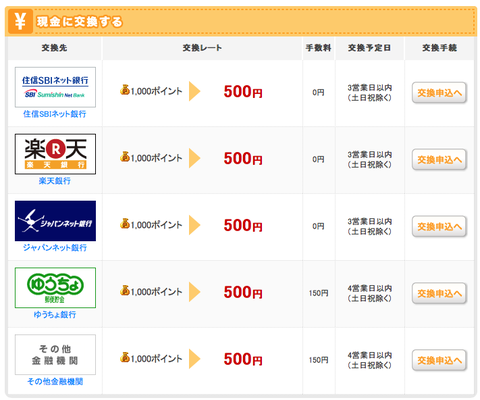Click the 交換先 column header
480x400 pixels.
[54, 48]
